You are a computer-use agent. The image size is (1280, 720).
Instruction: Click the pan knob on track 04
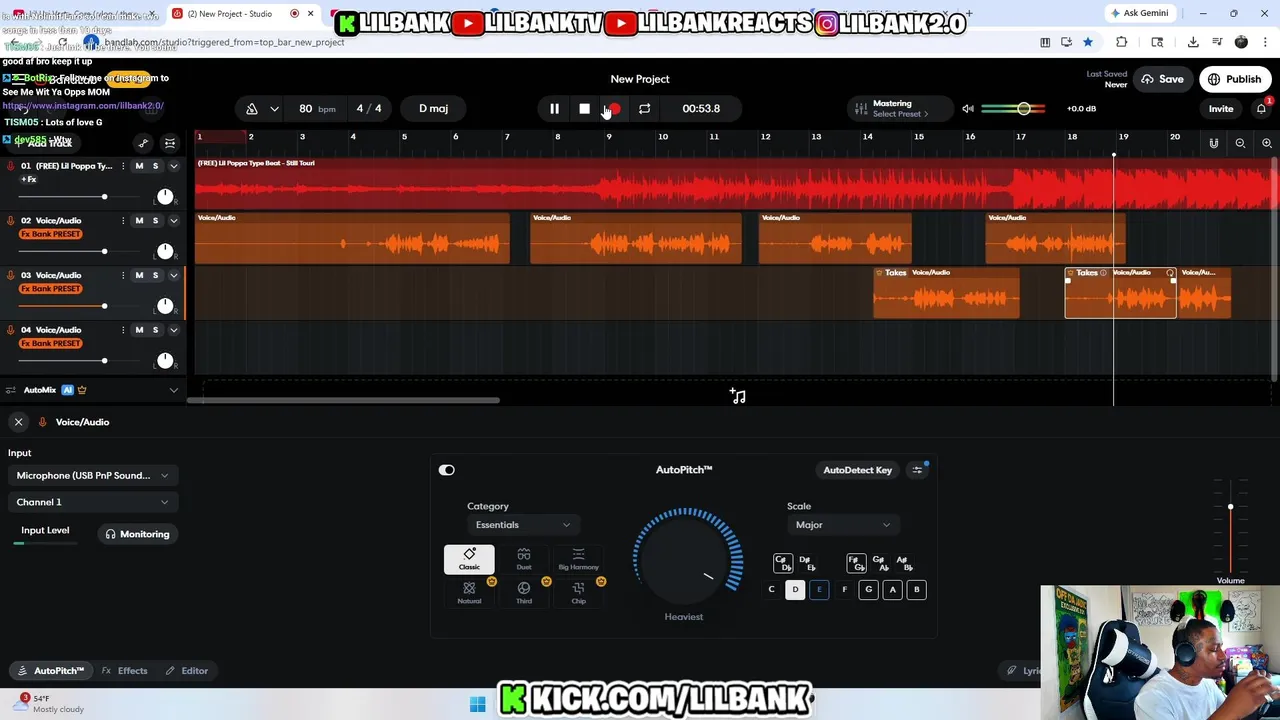pos(165,360)
